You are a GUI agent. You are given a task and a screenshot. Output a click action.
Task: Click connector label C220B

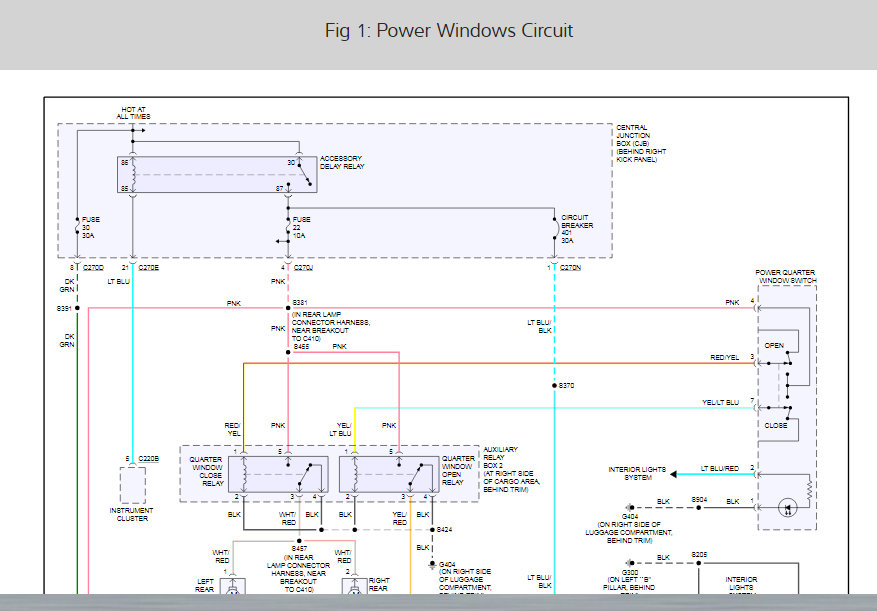point(148,458)
